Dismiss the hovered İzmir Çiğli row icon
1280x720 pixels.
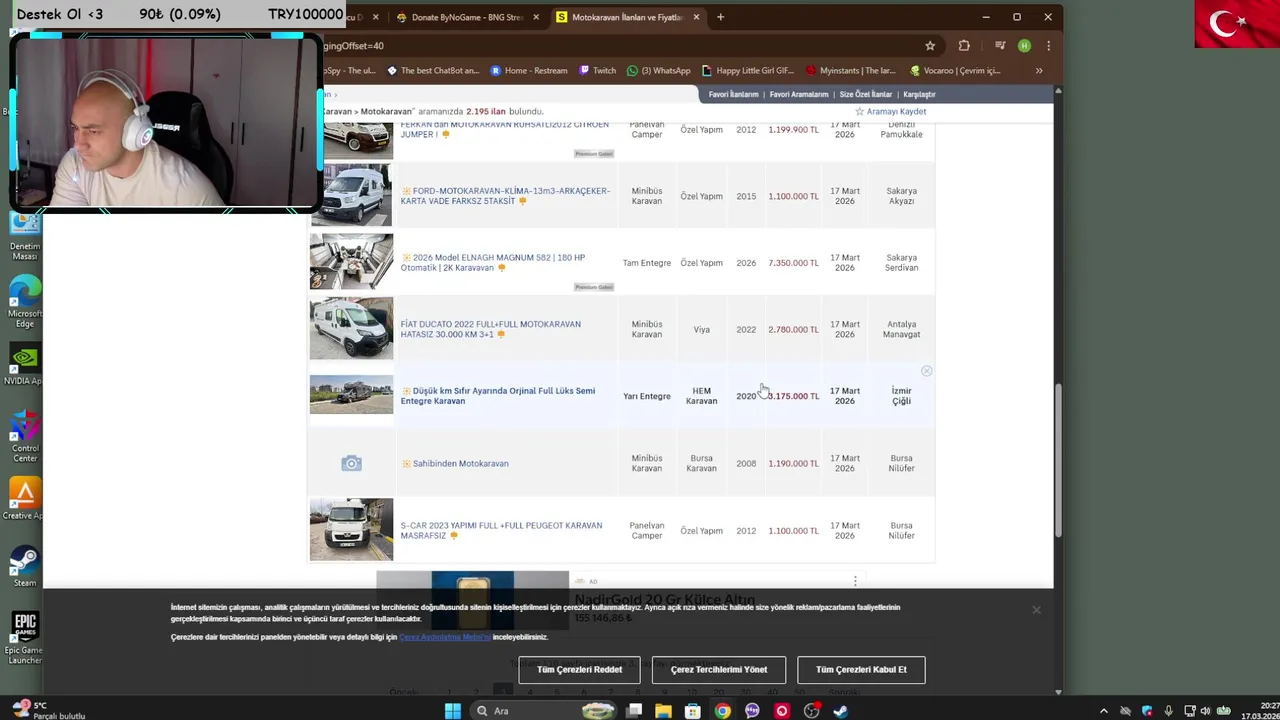[927, 371]
